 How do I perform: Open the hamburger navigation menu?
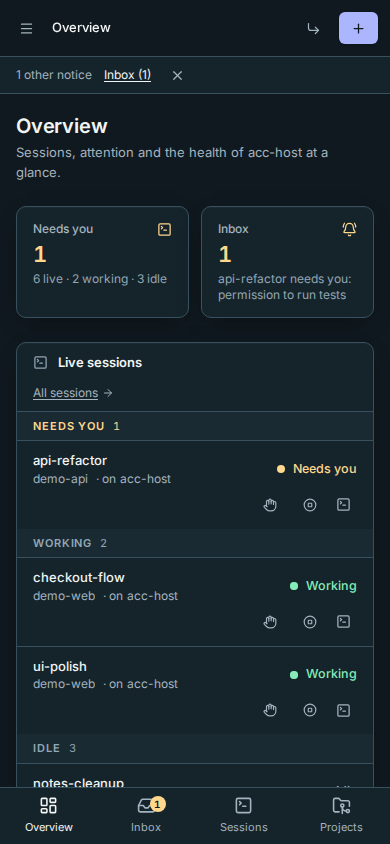(x=26, y=29)
